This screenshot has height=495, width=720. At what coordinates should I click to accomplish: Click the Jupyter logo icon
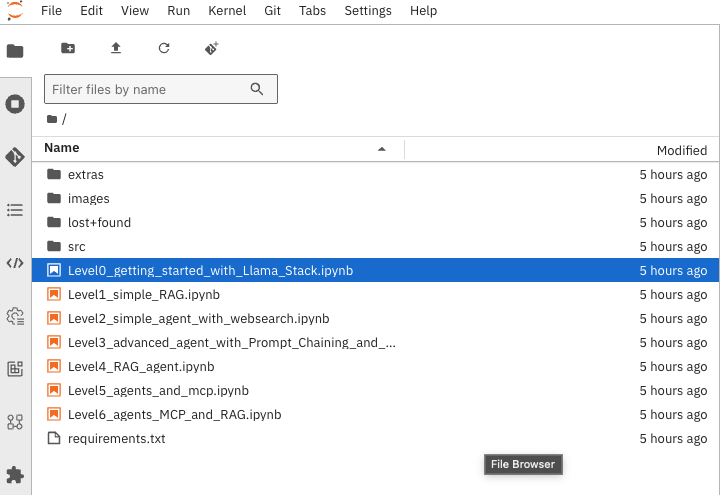15,10
